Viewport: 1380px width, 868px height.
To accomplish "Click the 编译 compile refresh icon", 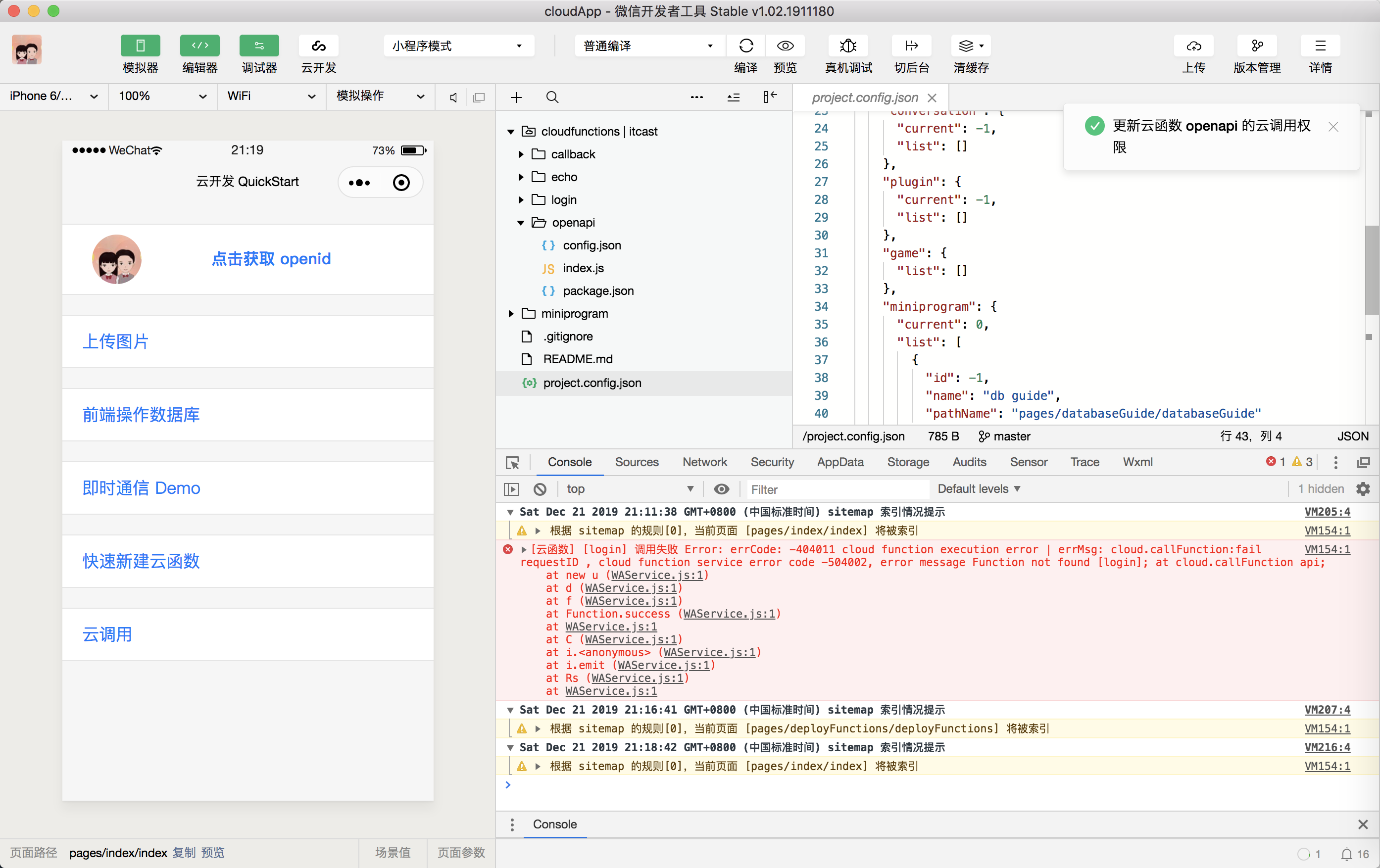I will pyautogui.click(x=745, y=46).
